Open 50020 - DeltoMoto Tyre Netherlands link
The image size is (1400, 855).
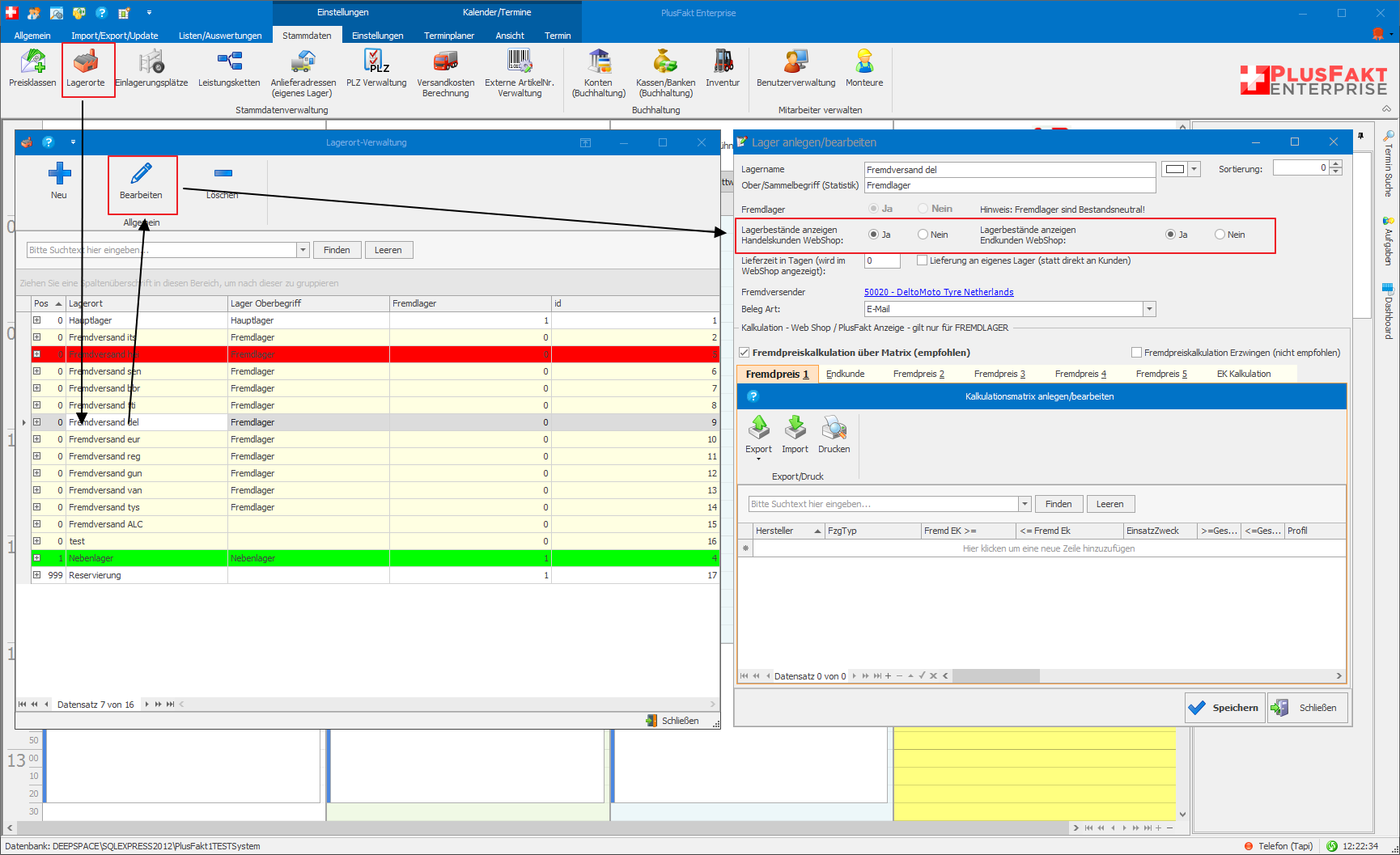click(x=939, y=292)
